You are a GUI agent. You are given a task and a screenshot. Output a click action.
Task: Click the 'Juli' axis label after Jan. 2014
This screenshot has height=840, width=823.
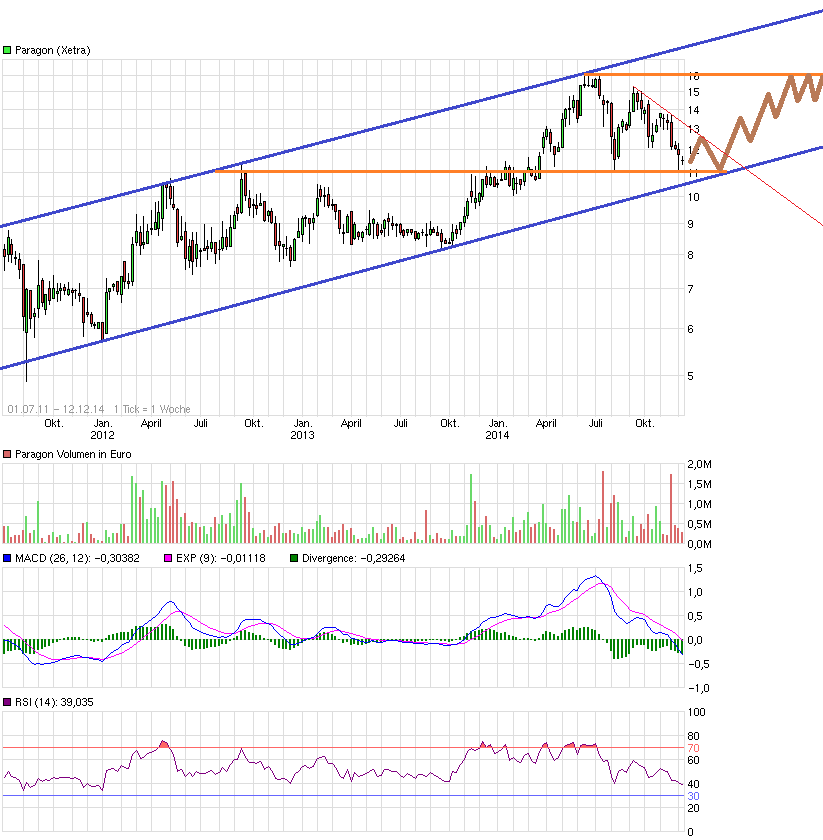click(x=596, y=423)
